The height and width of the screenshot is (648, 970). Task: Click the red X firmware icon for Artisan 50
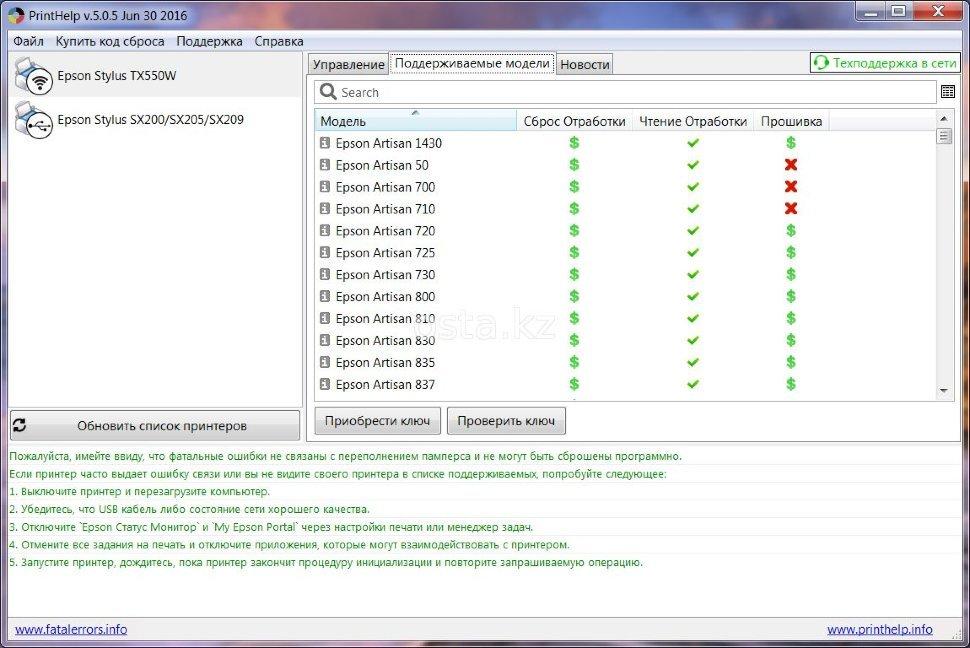791,165
